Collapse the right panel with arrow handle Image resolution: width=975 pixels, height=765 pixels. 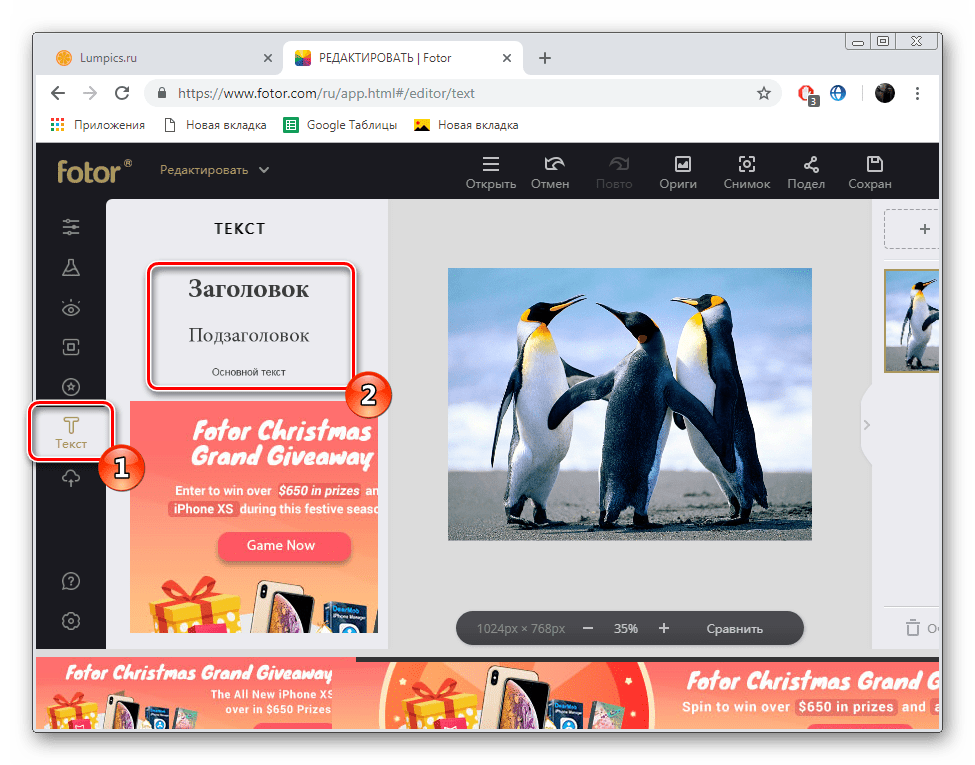coord(866,425)
